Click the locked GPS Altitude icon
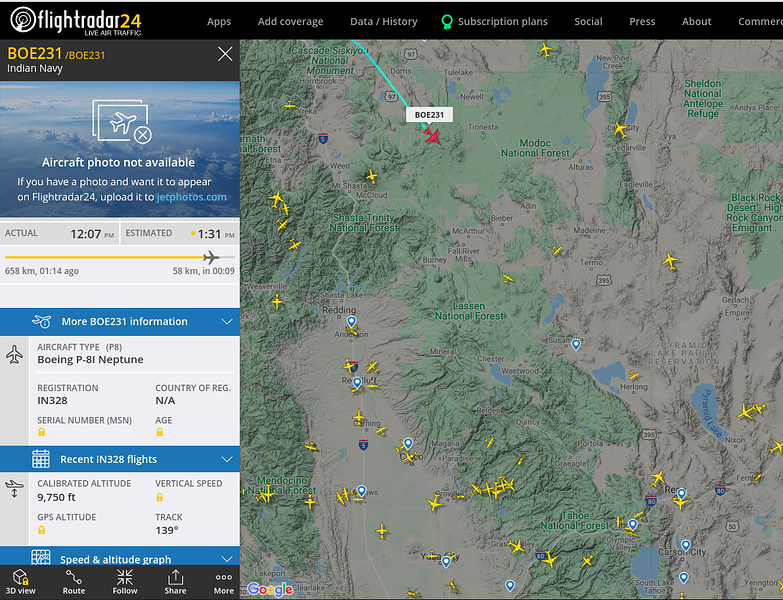The image size is (783, 600). [x=41, y=530]
